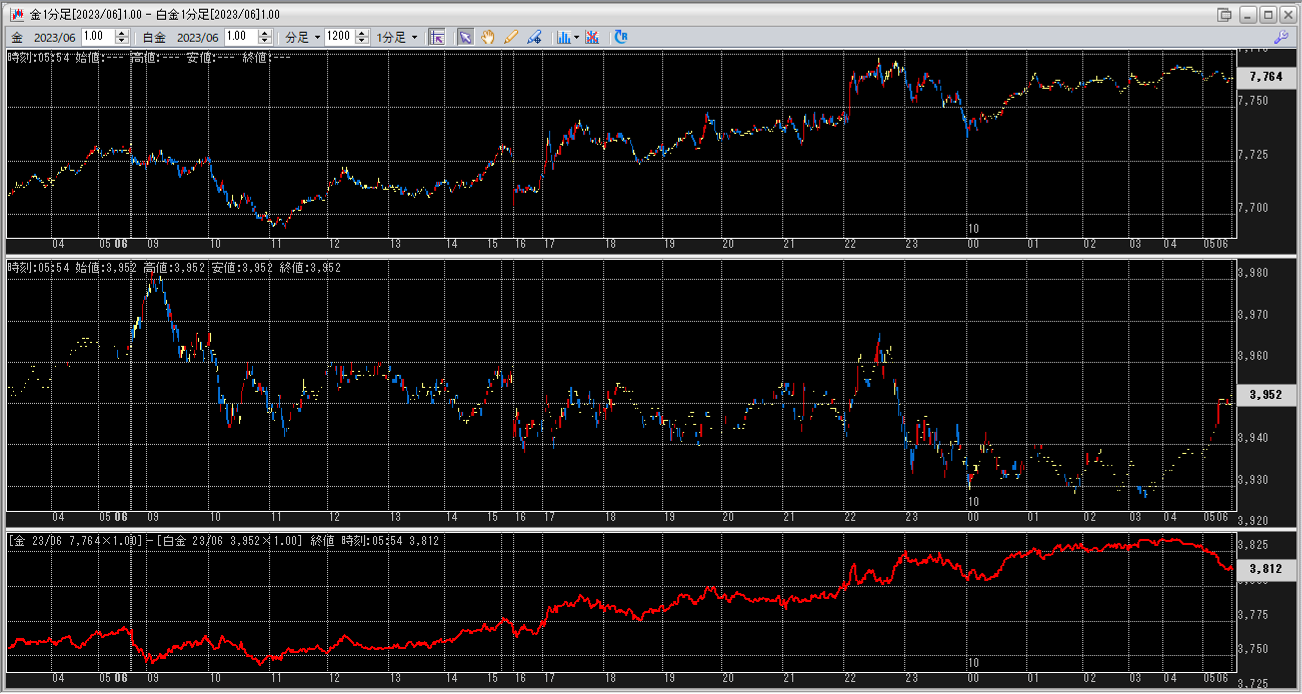
Task: Select the pencil trendline drawing tool
Action: click(x=511, y=37)
